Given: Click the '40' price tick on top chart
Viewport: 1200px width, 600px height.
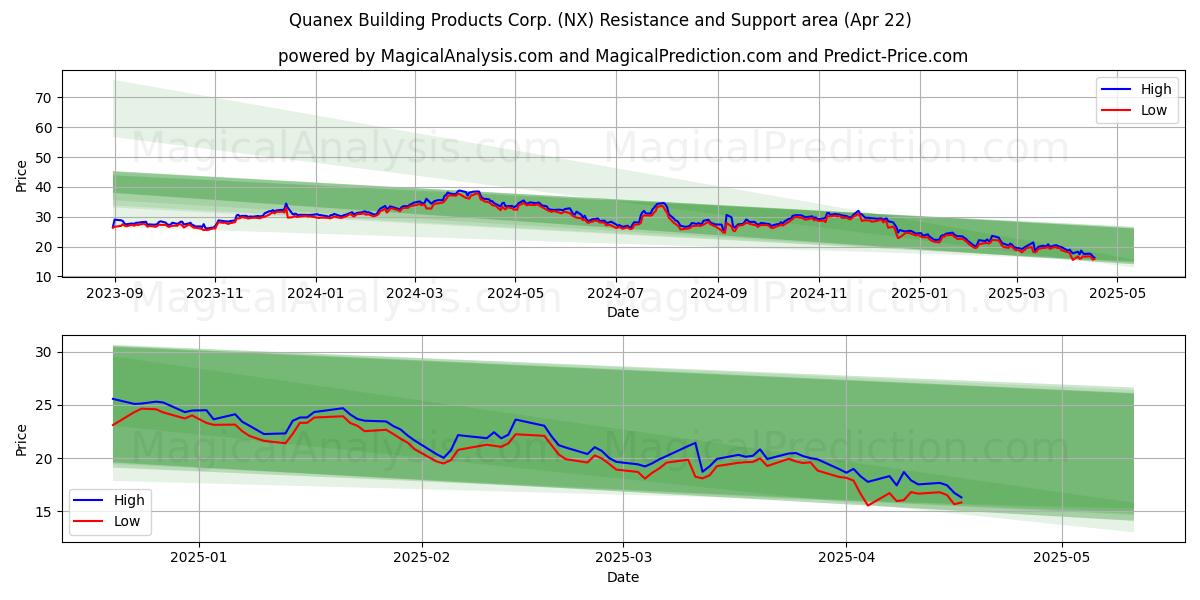Looking at the screenshot, I should click(x=46, y=188).
